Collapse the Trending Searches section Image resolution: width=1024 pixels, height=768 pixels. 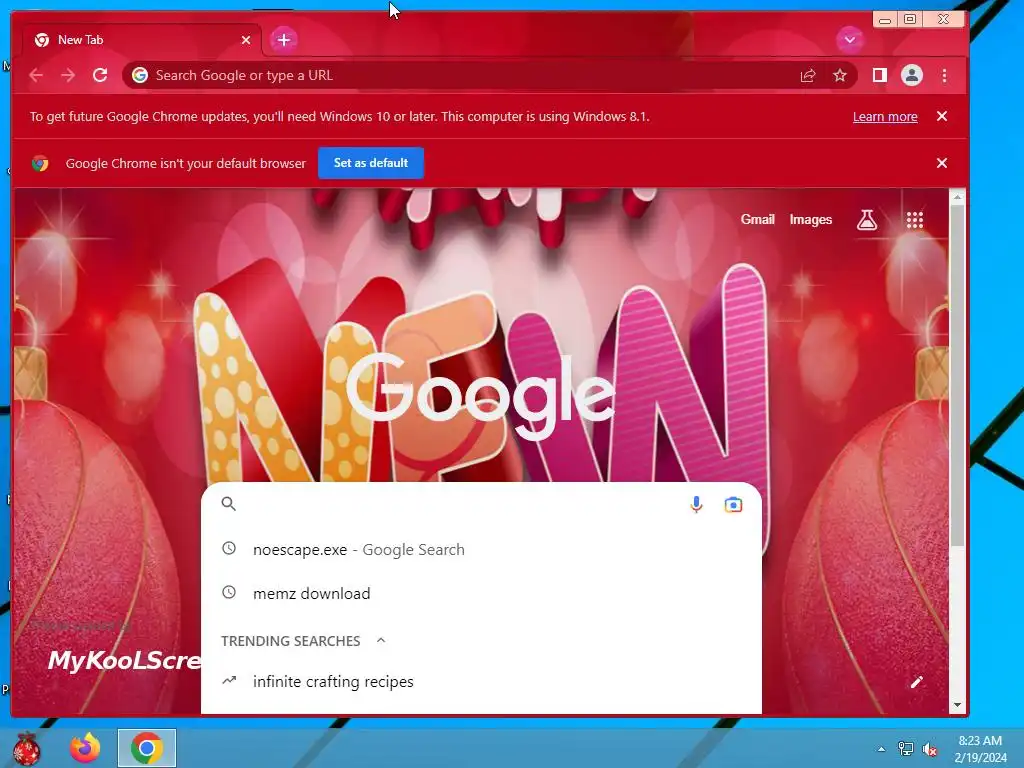click(x=381, y=641)
